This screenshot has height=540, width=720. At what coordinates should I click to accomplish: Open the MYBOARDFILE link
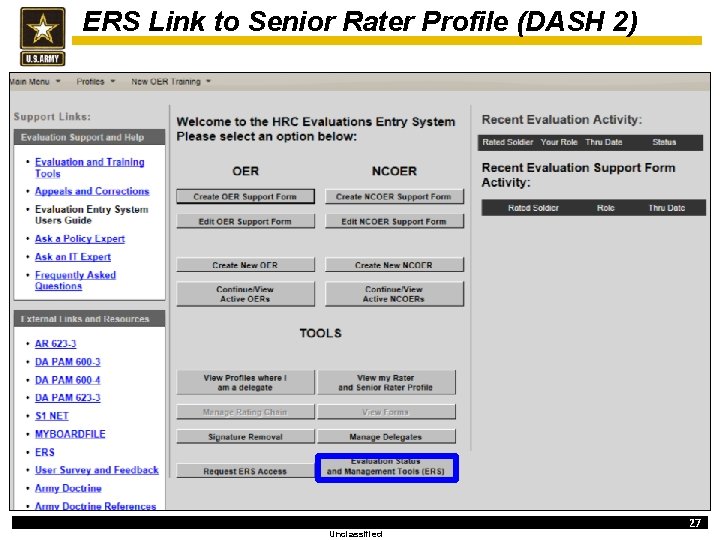(x=70, y=434)
